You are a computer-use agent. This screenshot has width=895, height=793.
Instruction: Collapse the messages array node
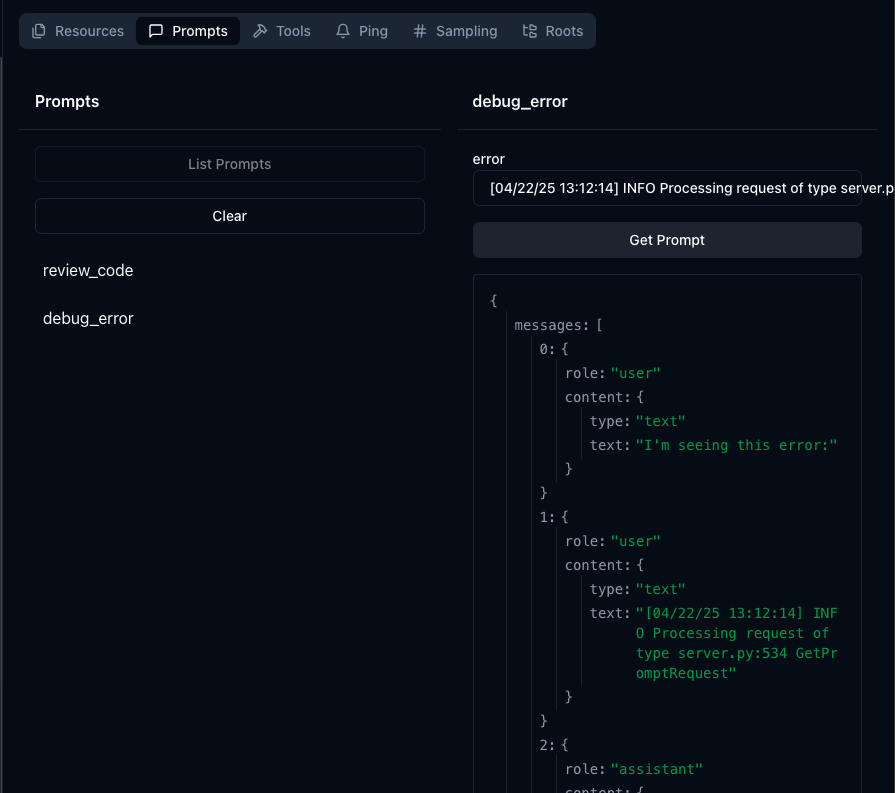(x=558, y=325)
